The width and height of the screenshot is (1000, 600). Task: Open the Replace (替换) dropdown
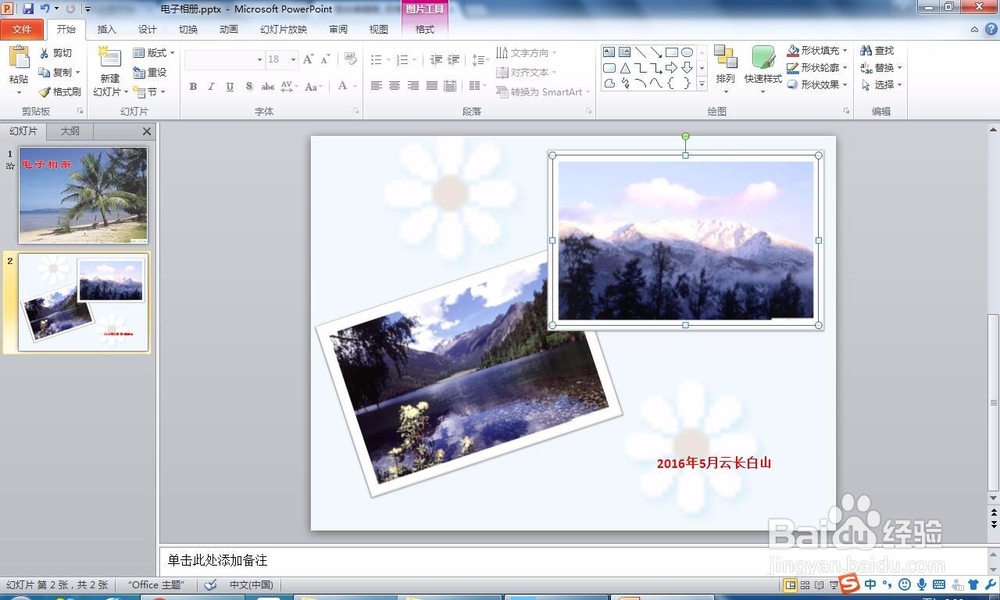click(881, 68)
